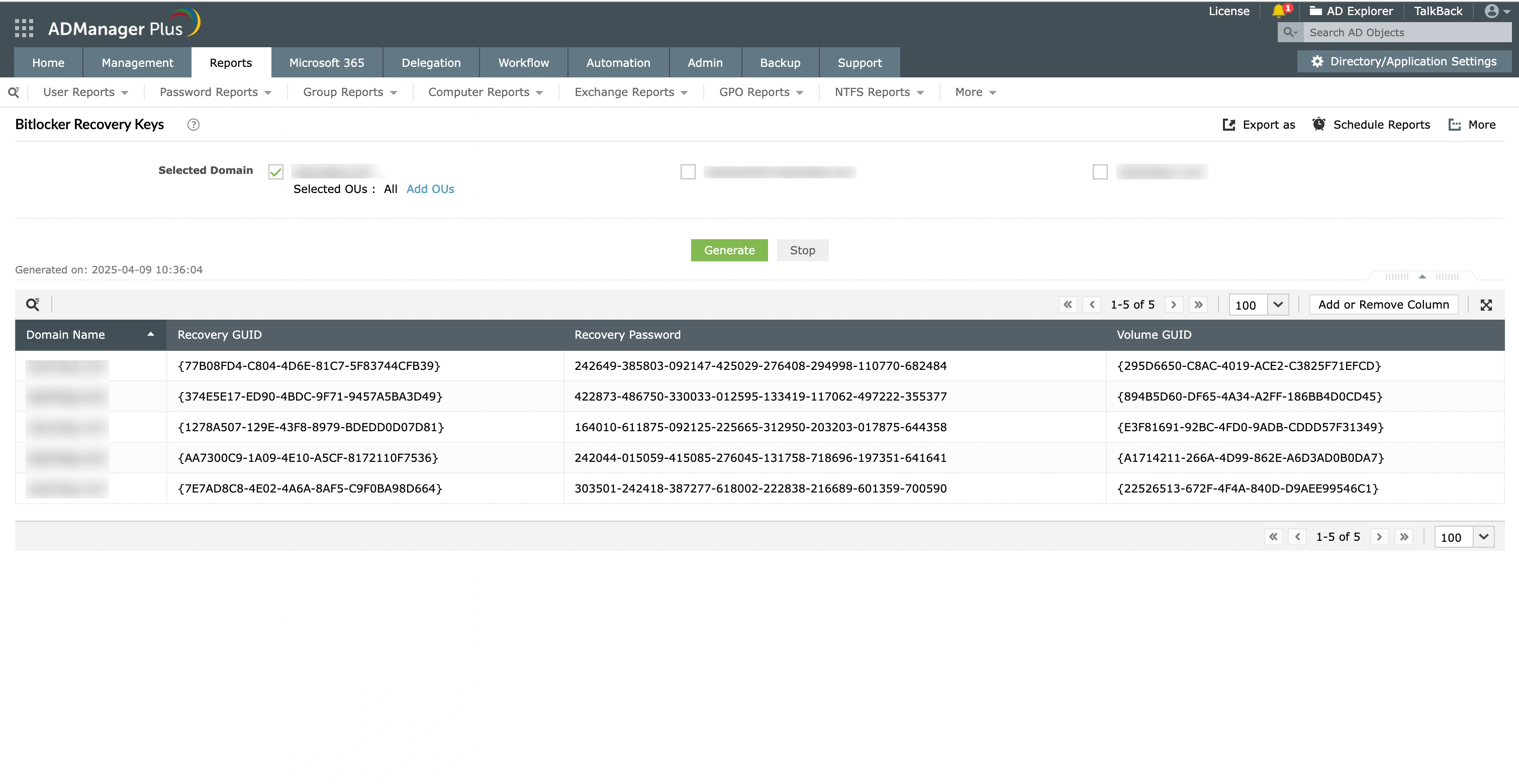Click the notification bell icon
Viewport: 1519px width, 784px height.
pos(1278,11)
